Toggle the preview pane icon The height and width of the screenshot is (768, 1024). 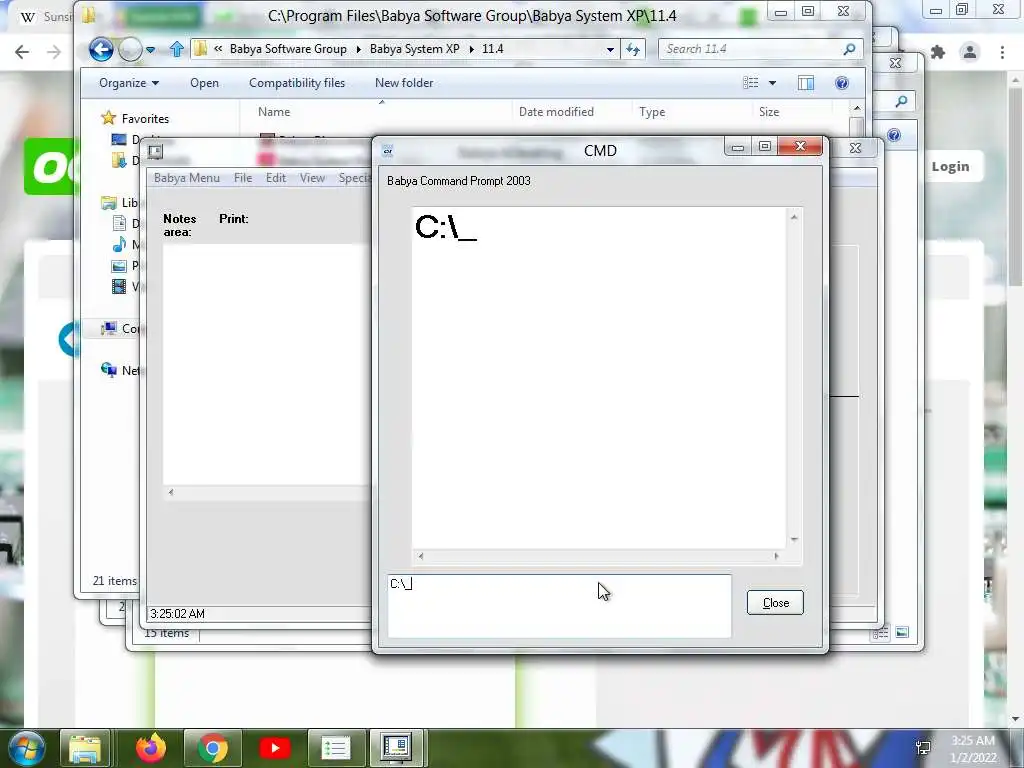pyautogui.click(x=806, y=83)
